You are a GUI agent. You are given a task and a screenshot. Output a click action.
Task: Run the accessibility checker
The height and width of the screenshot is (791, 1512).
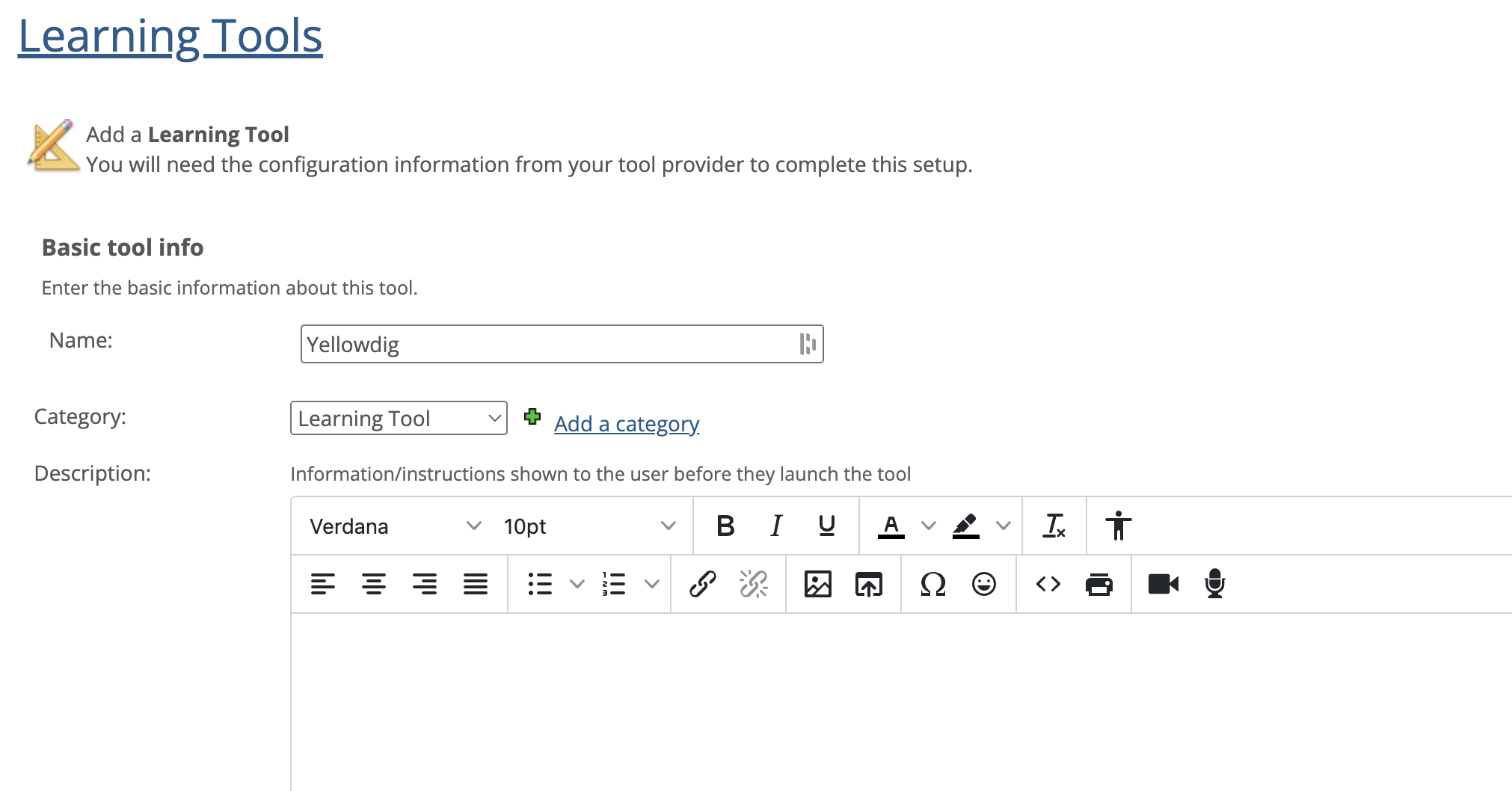(x=1118, y=526)
